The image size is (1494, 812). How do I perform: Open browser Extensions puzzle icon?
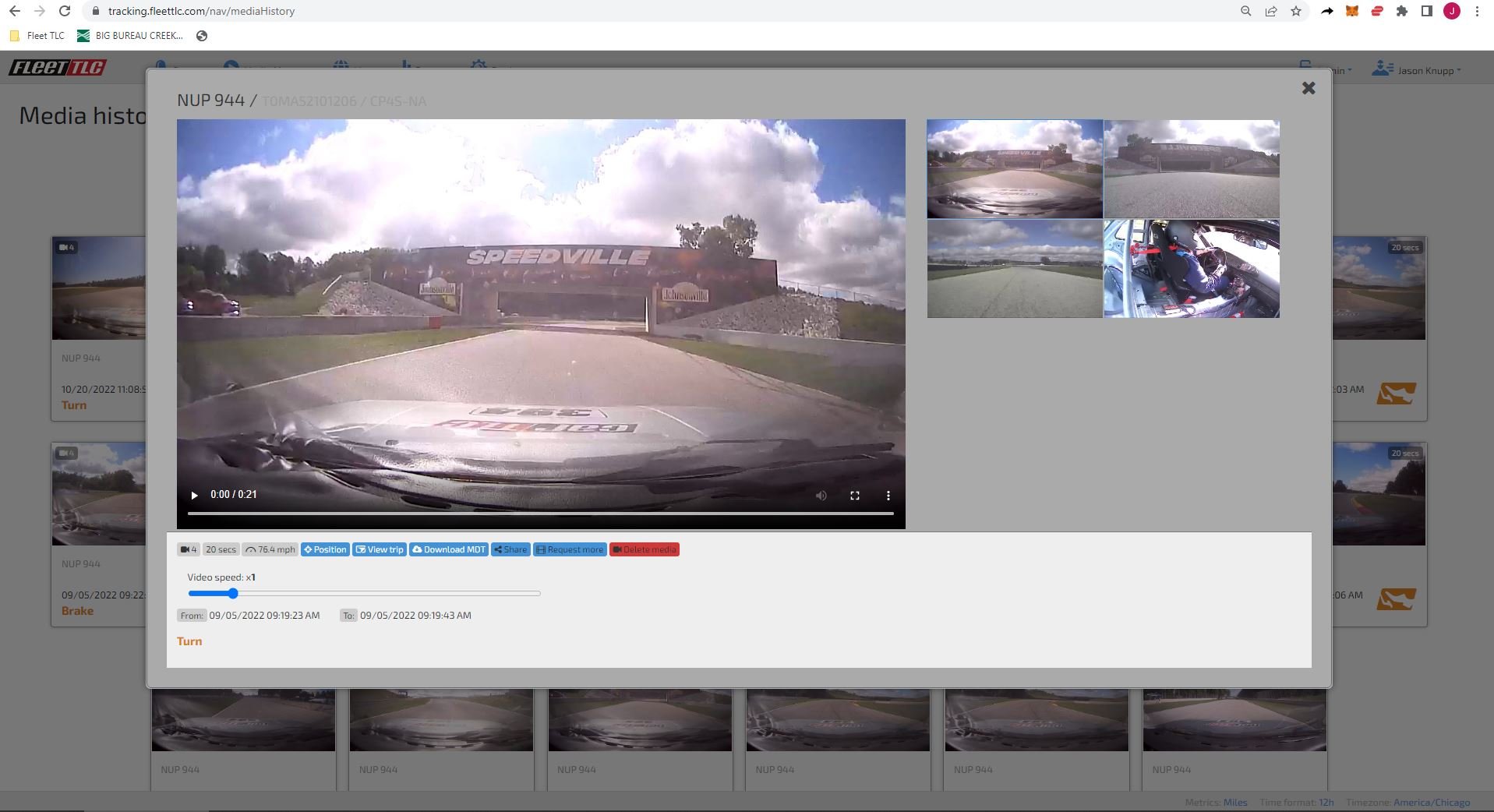pyautogui.click(x=1402, y=11)
